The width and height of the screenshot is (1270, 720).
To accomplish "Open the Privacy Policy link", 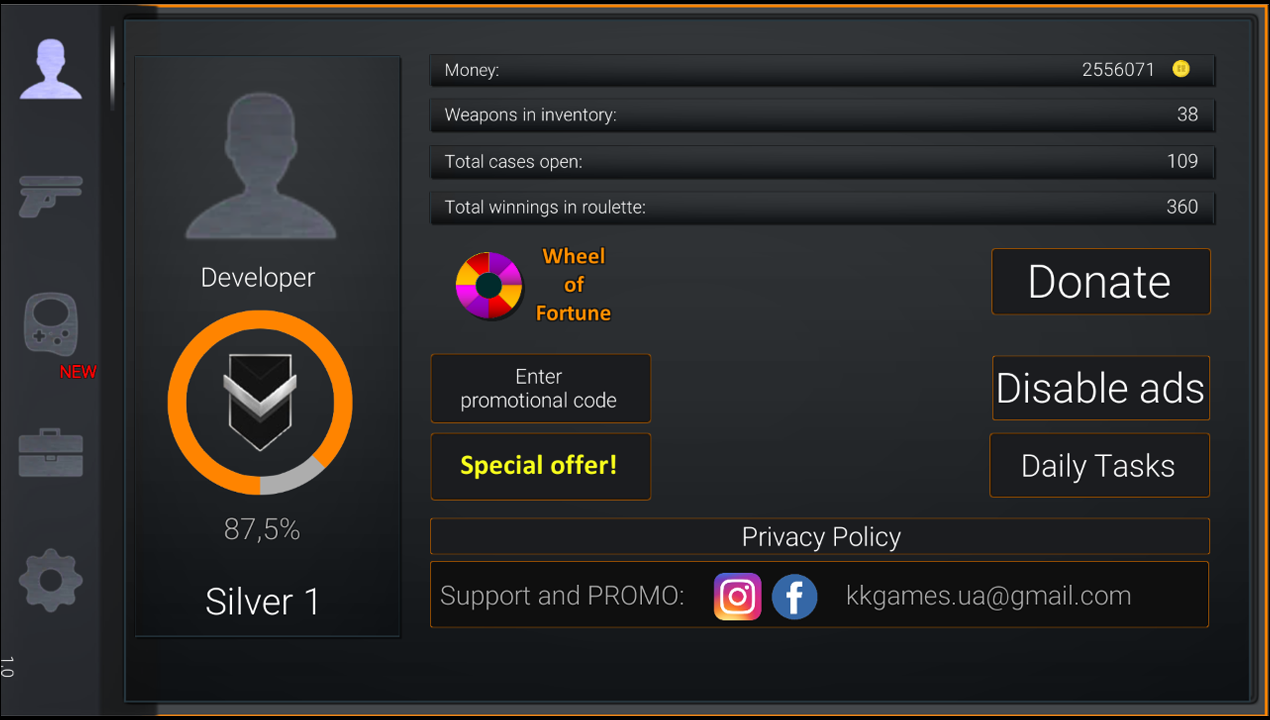I will click(820, 537).
